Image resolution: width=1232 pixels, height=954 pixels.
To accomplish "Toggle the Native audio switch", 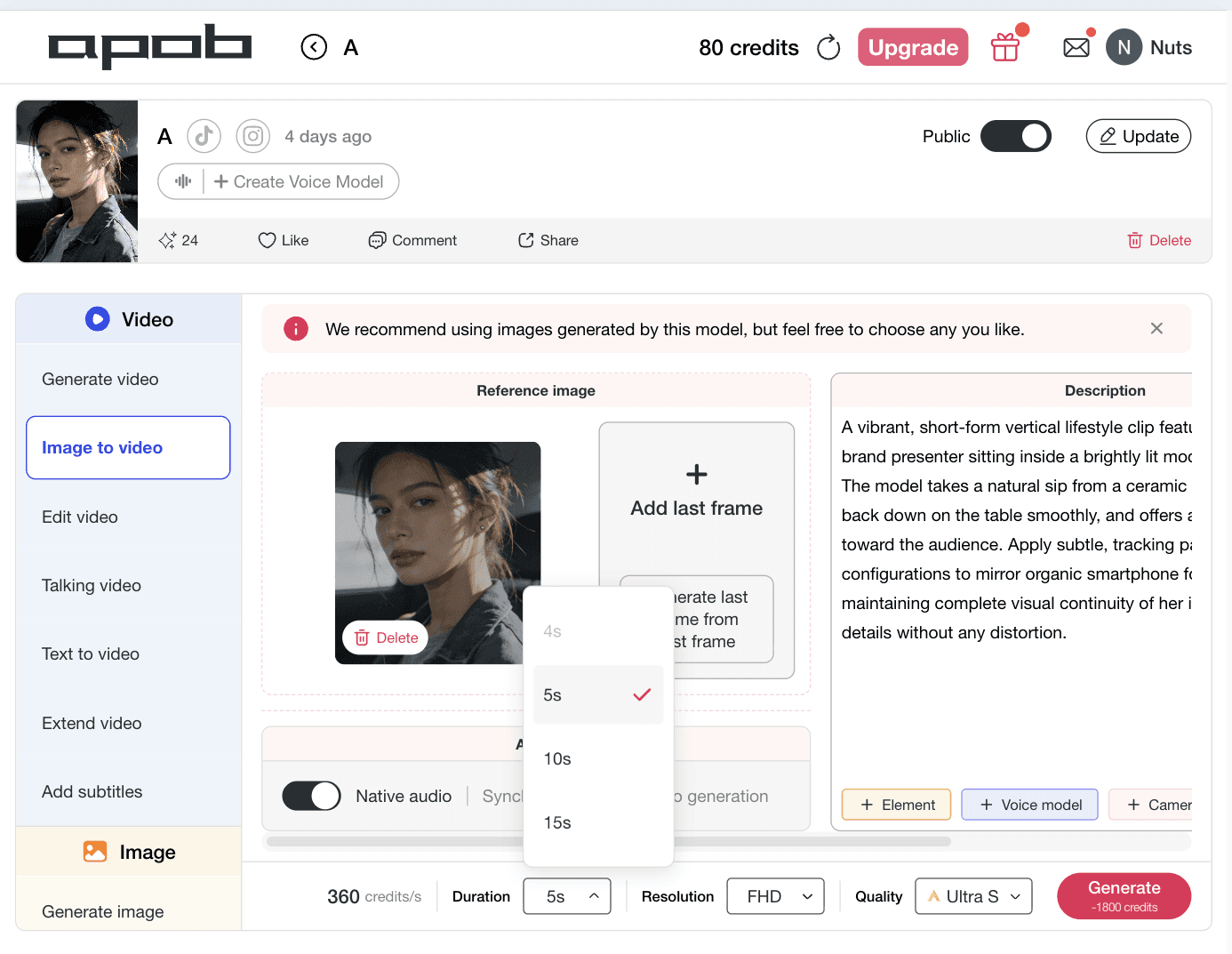I will tap(311, 796).
